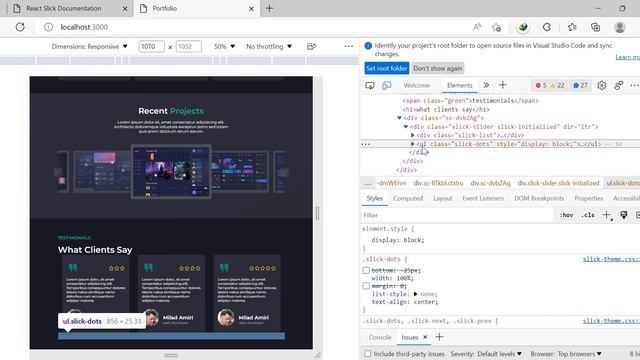640x360 pixels.
Task: Click the viewport width input field
Action: coord(151,47)
